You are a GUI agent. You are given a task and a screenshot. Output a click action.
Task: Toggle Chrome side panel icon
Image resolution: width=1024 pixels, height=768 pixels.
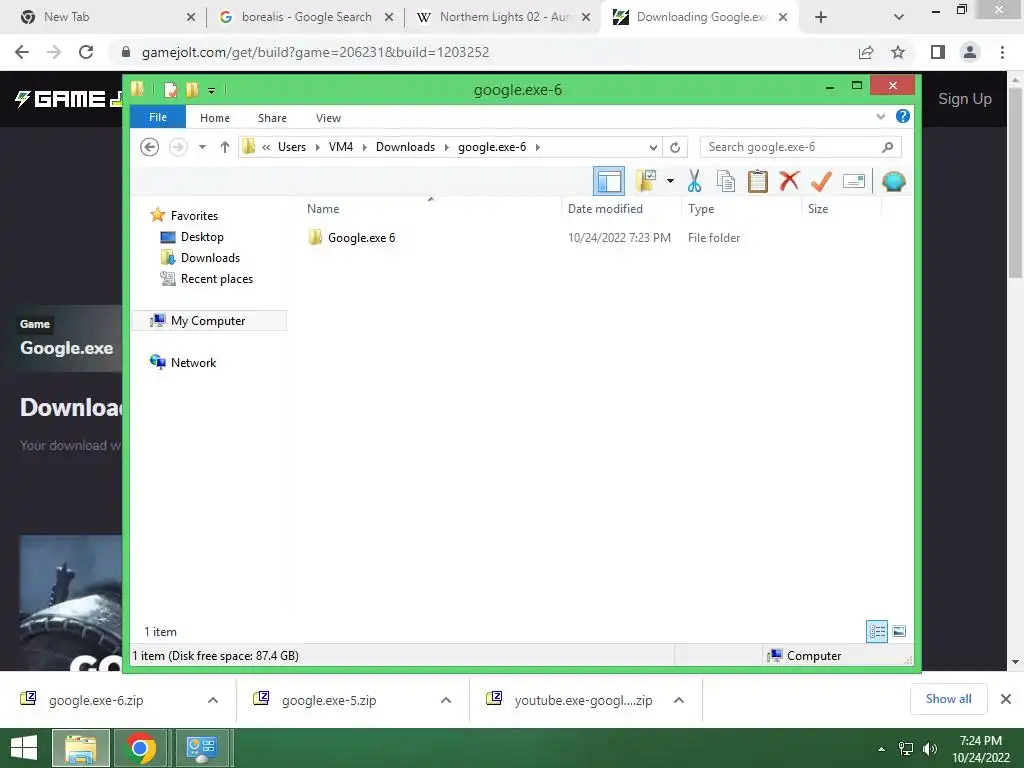point(938,52)
